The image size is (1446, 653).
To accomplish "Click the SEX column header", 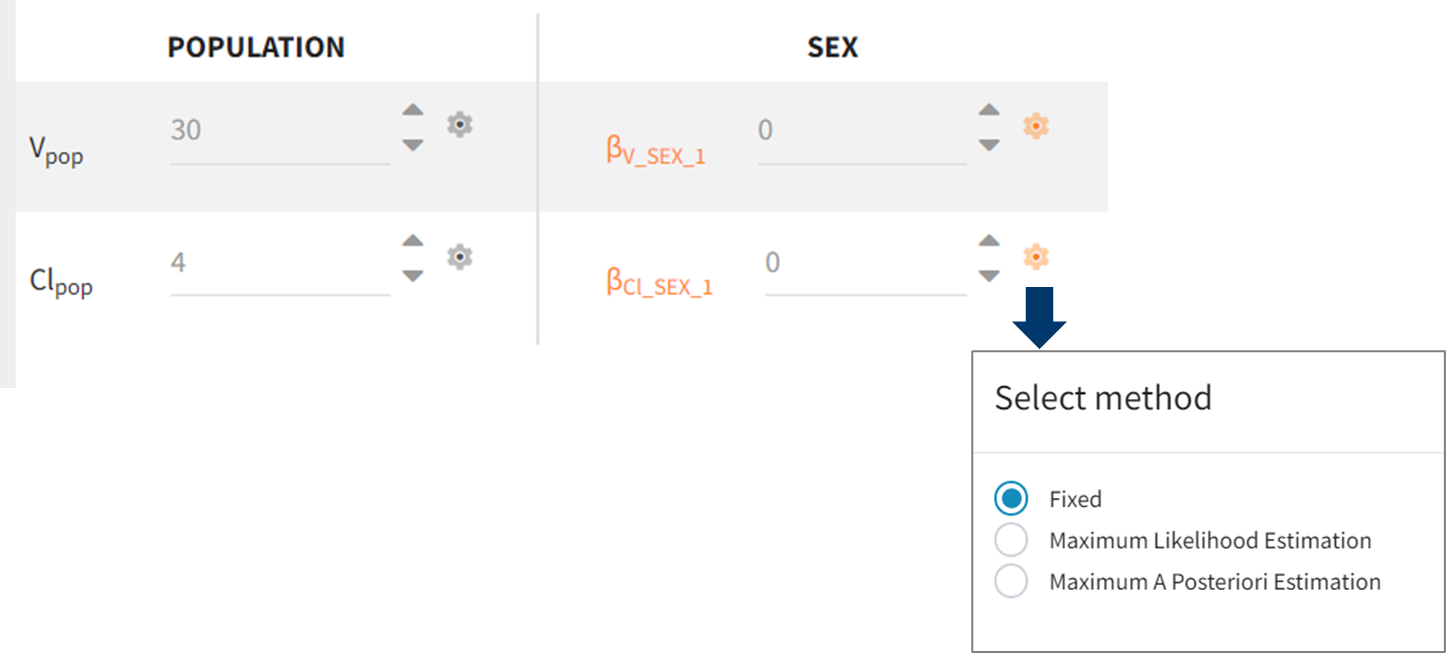I will pos(832,47).
